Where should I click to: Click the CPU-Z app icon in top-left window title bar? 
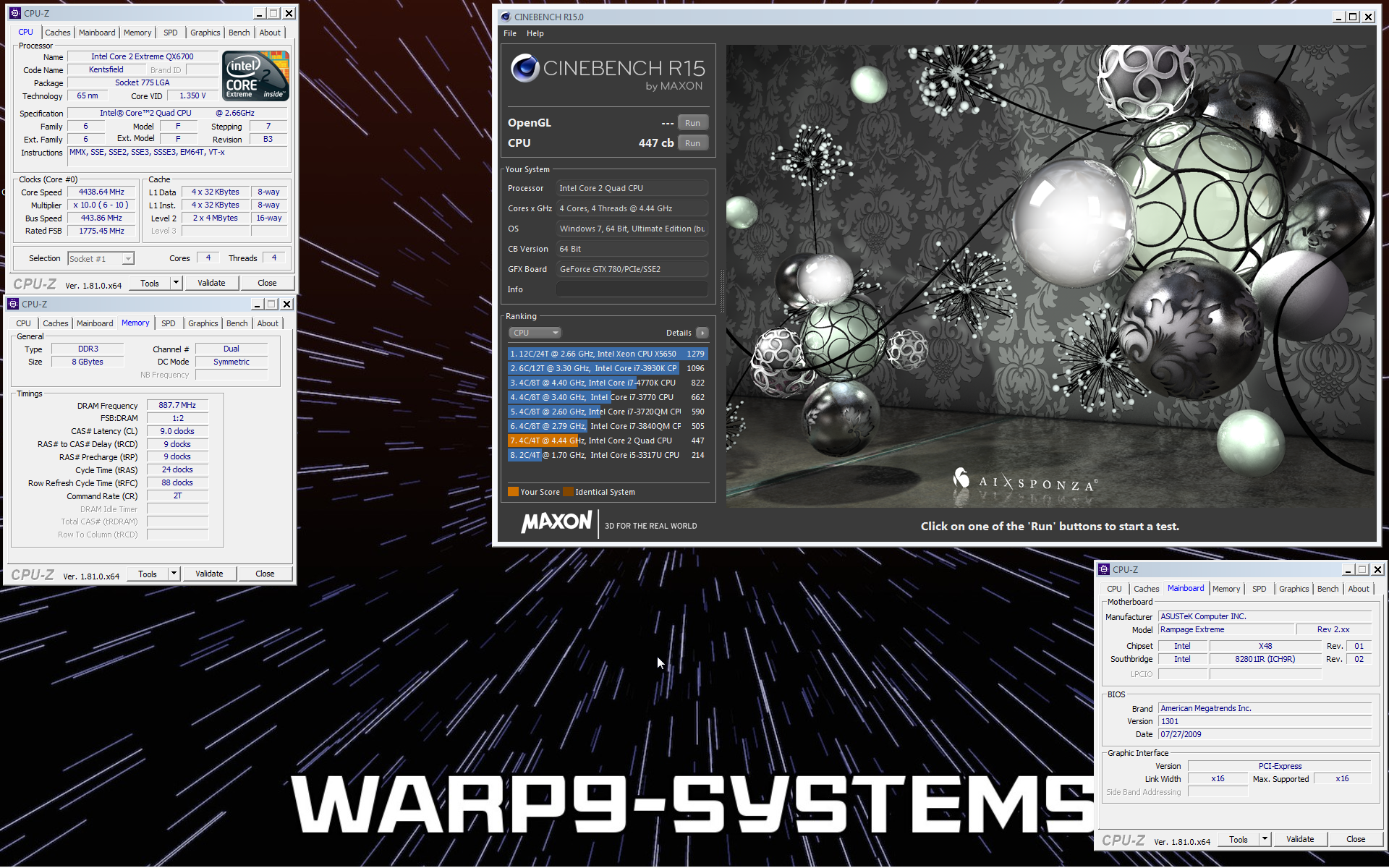coord(14,13)
